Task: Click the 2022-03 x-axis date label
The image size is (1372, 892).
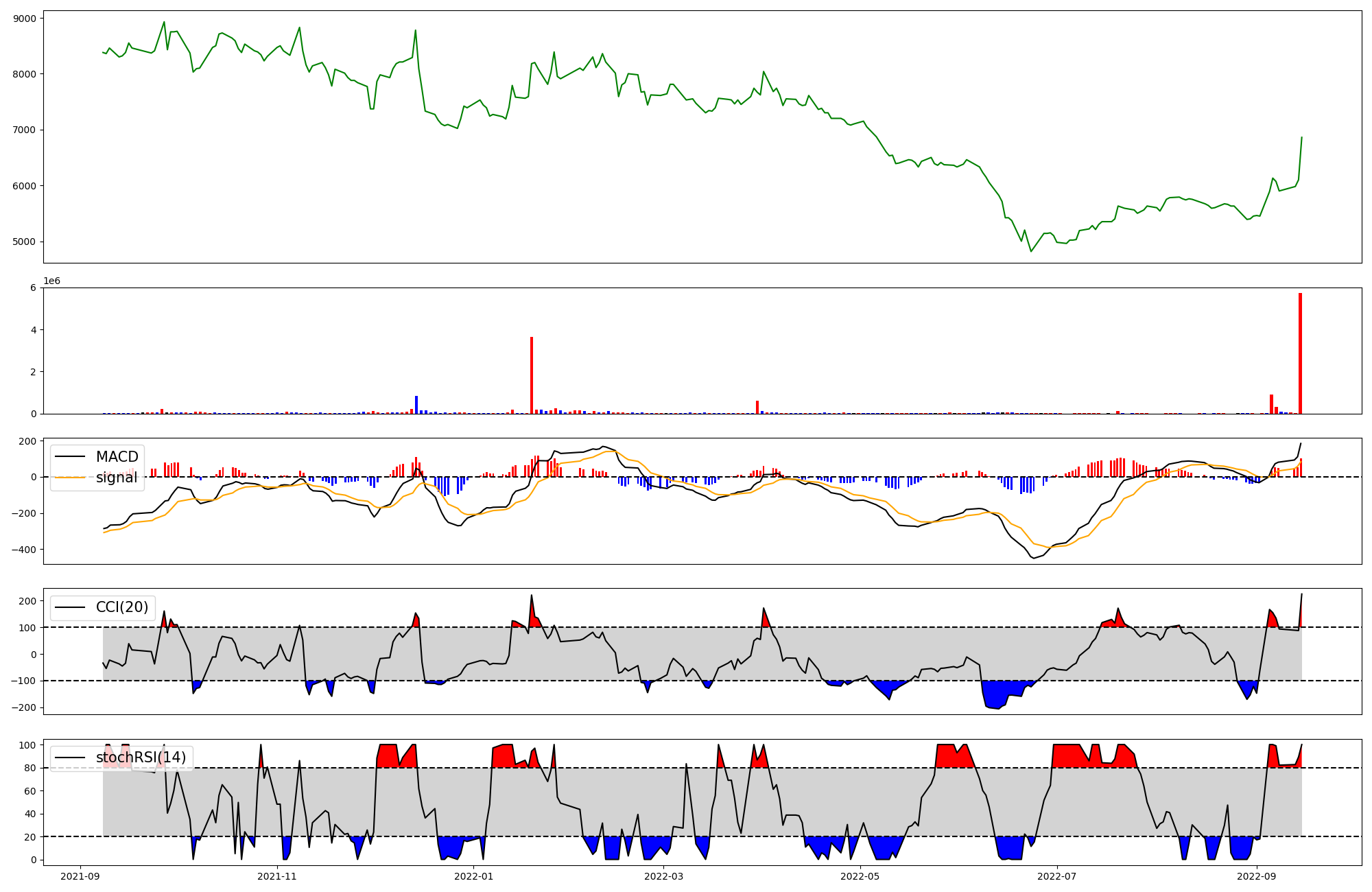Action: (664, 876)
